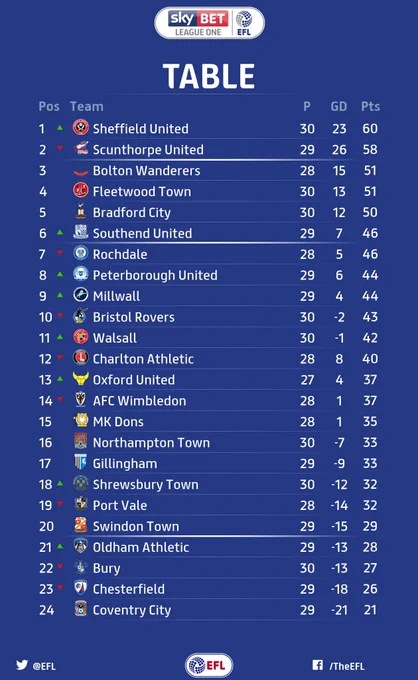Viewport: 418px width, 680px height.
Task: Select the Millwall club crest
Action: pos(81,295)
